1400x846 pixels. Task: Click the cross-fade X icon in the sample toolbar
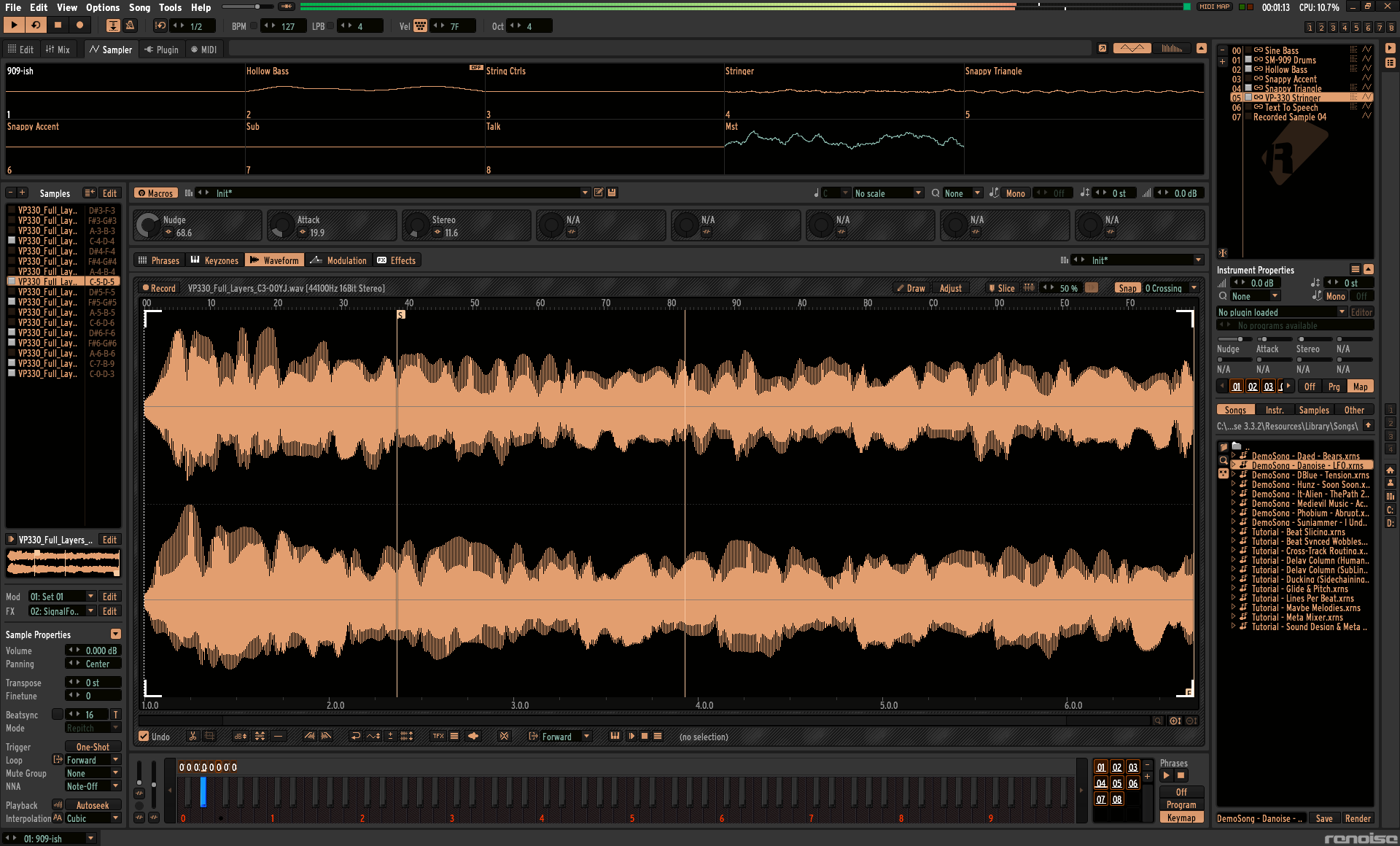click(504, 737)
